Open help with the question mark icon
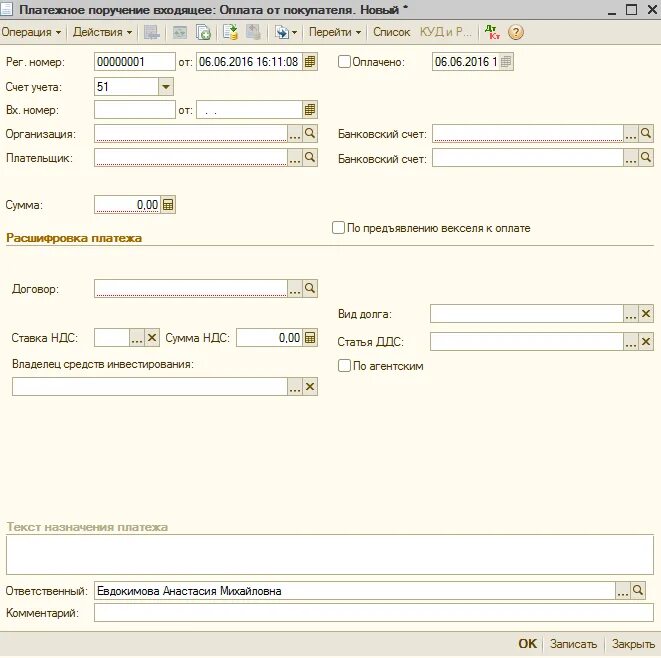 (516, 32)
